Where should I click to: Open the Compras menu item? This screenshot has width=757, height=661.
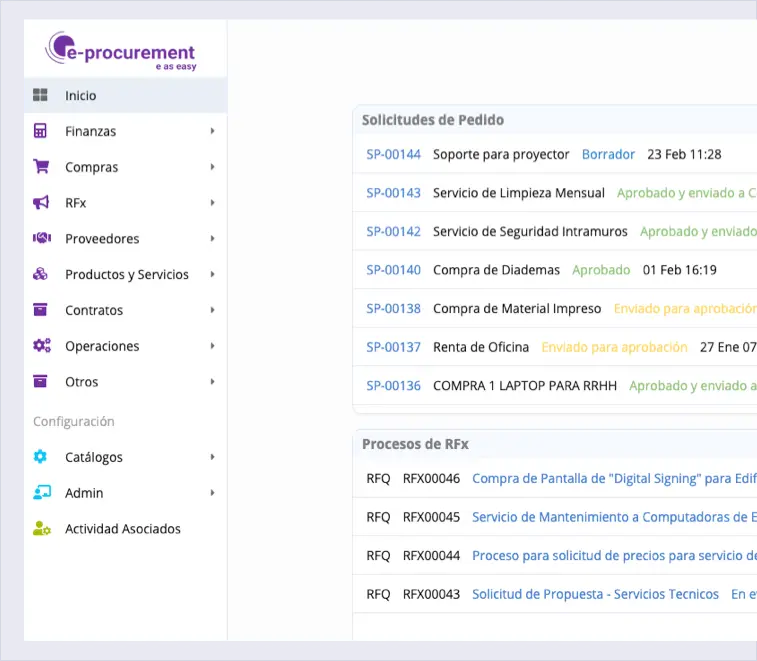92,167
